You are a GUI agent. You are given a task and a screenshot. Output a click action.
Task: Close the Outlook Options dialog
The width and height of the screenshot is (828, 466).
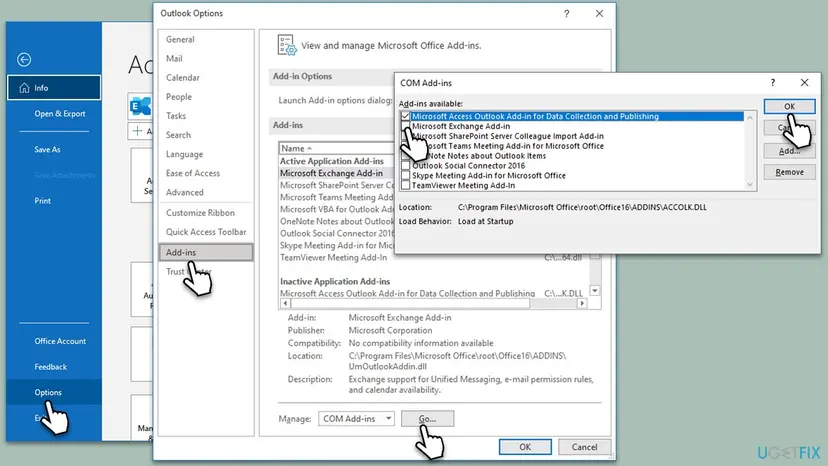[599, 14]
